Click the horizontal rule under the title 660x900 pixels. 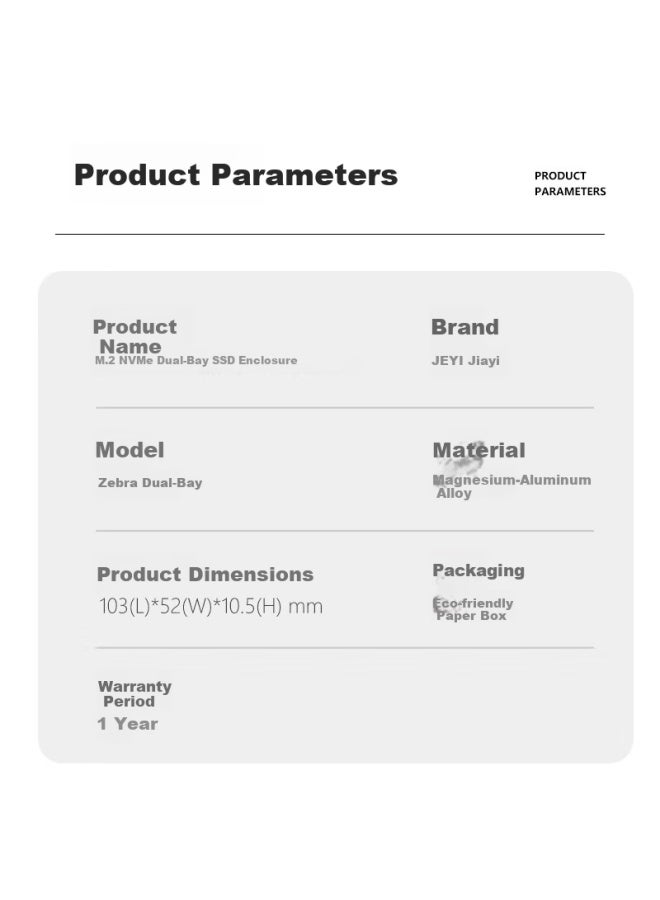tap(330, 234)
